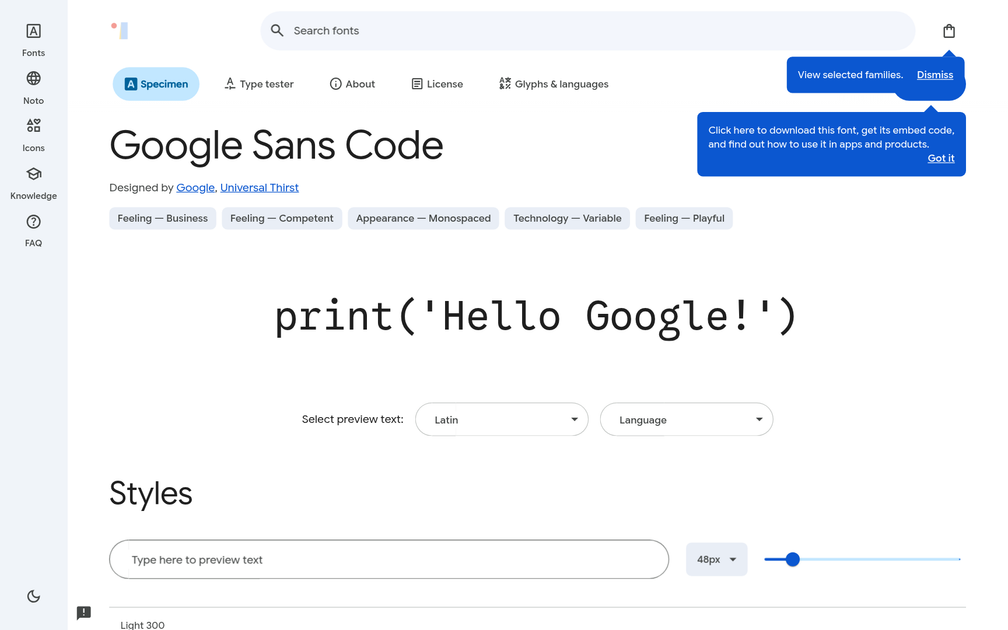The height and width of the screenshot is (630, 1008).
Task: Open the Glyphs & languages tab
Action: click(x=553, y=84)
